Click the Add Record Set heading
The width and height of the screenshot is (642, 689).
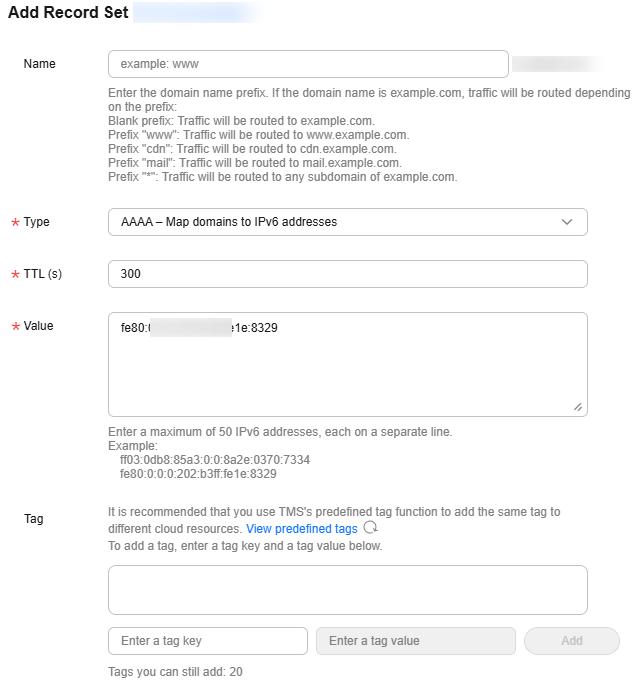coord(68,12)
